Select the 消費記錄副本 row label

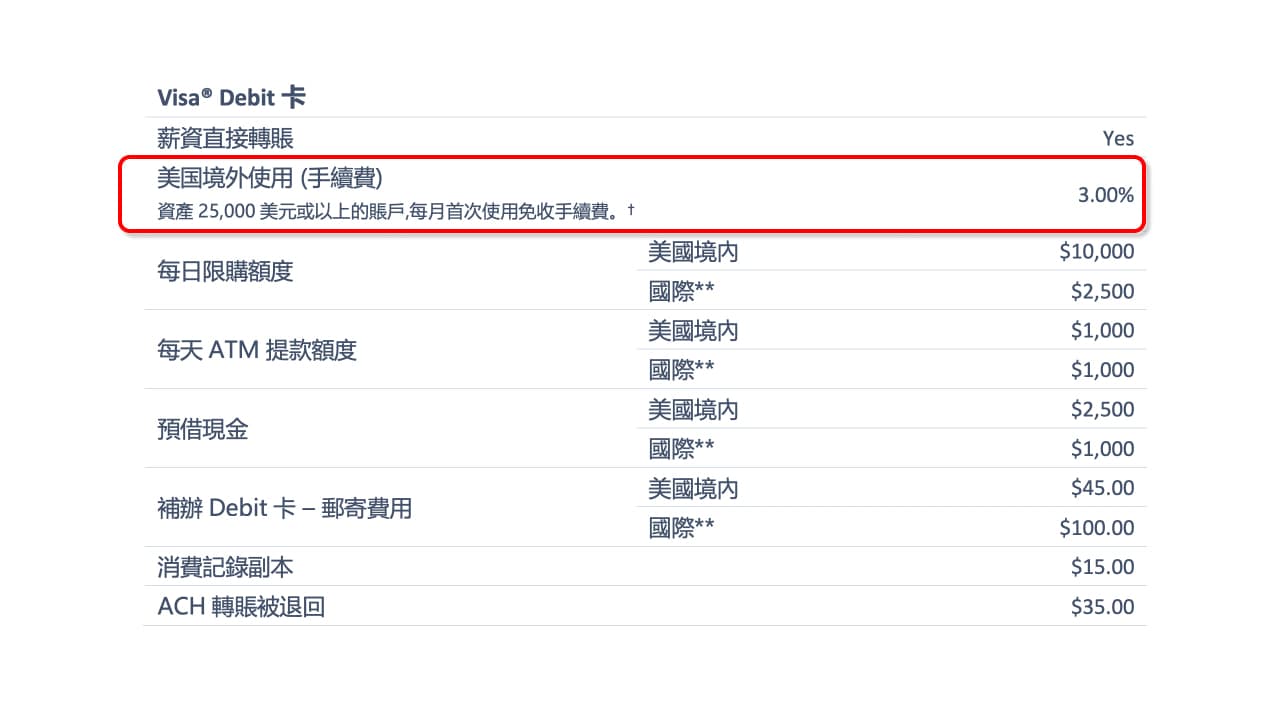click(x=225, y=568)
